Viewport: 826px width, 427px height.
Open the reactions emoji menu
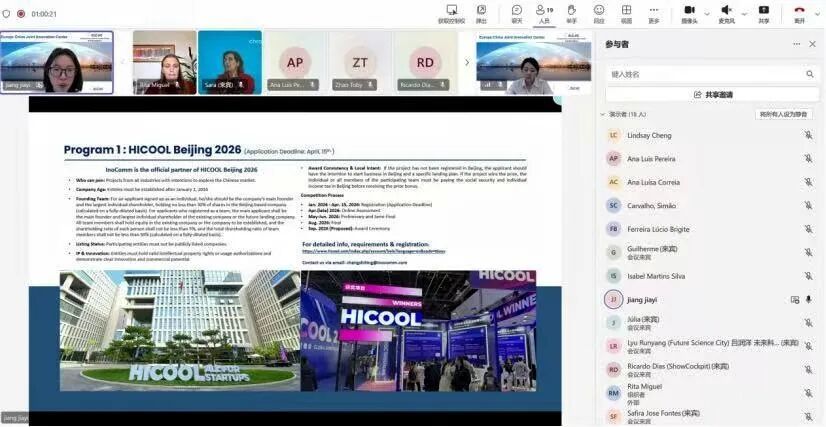(599, 11)
